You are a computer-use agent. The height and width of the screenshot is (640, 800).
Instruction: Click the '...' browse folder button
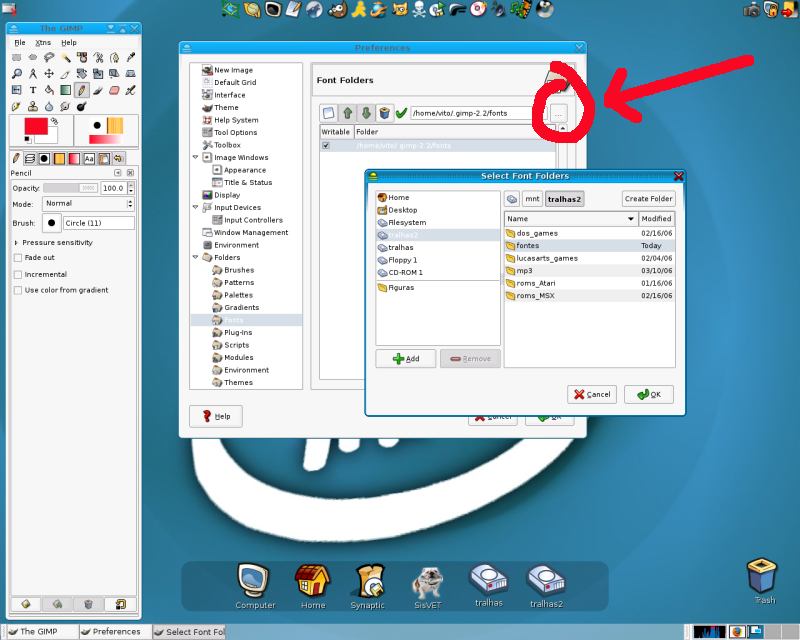click(559, 114)
